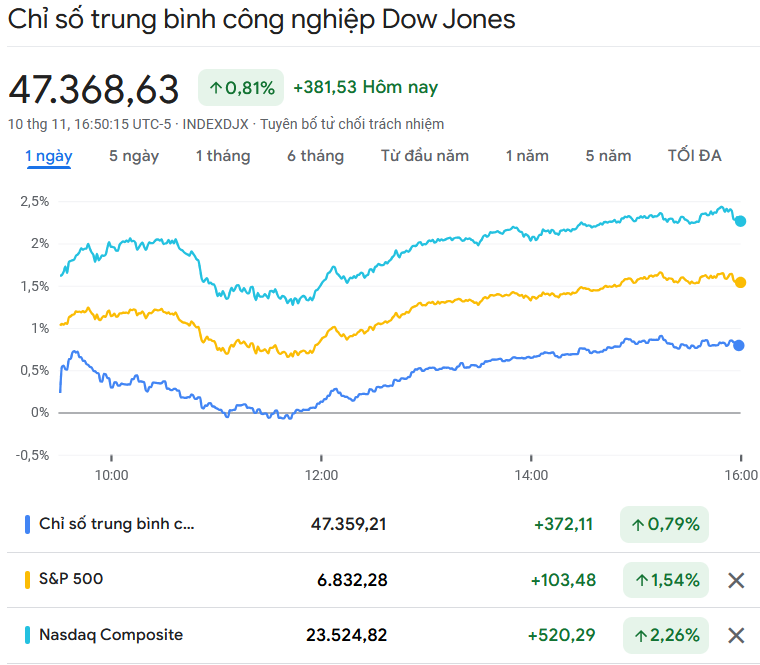Click the teal Nasdaq Composite color marker
Screen dimensions: 760x665
27,635
